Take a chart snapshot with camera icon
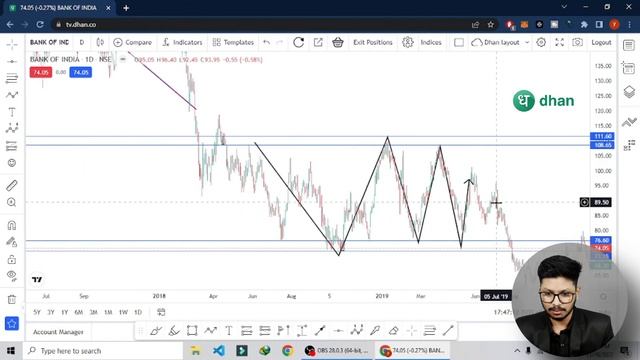640x360 pixels. pos(577,42)
